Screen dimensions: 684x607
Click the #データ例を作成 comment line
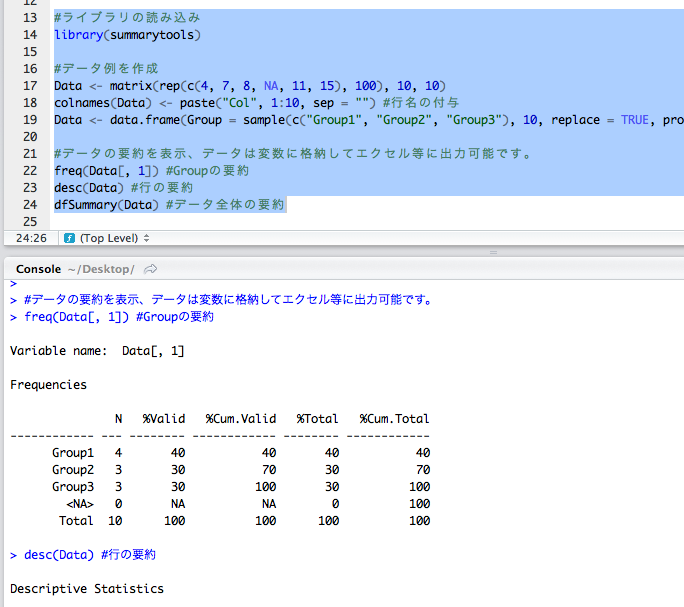pyautogui.click(x=106, y=69)
